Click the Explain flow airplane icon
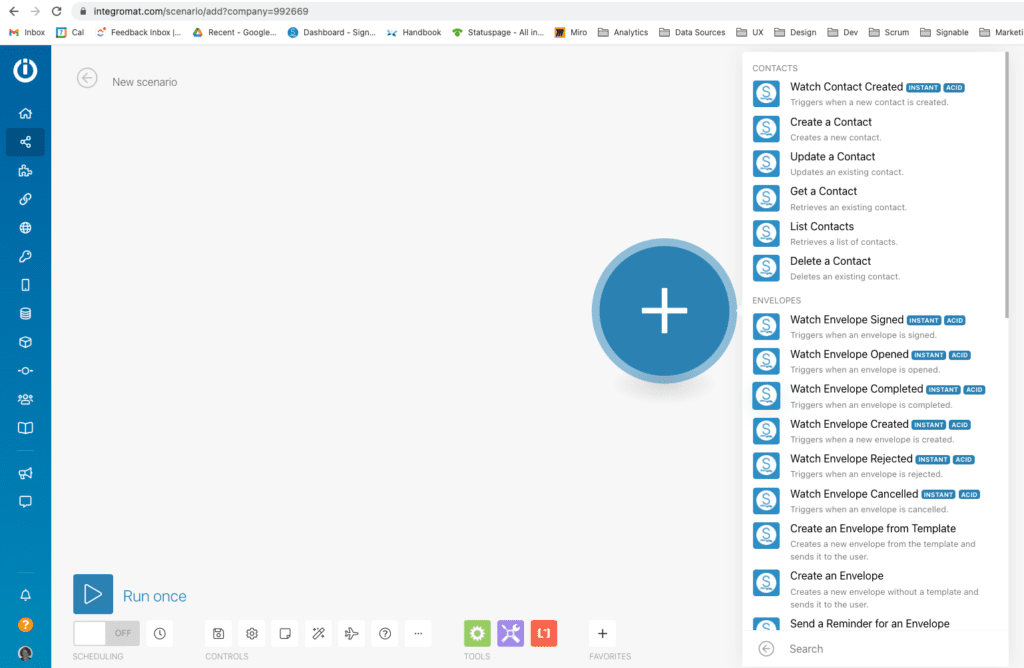 [x=351, y=633]
